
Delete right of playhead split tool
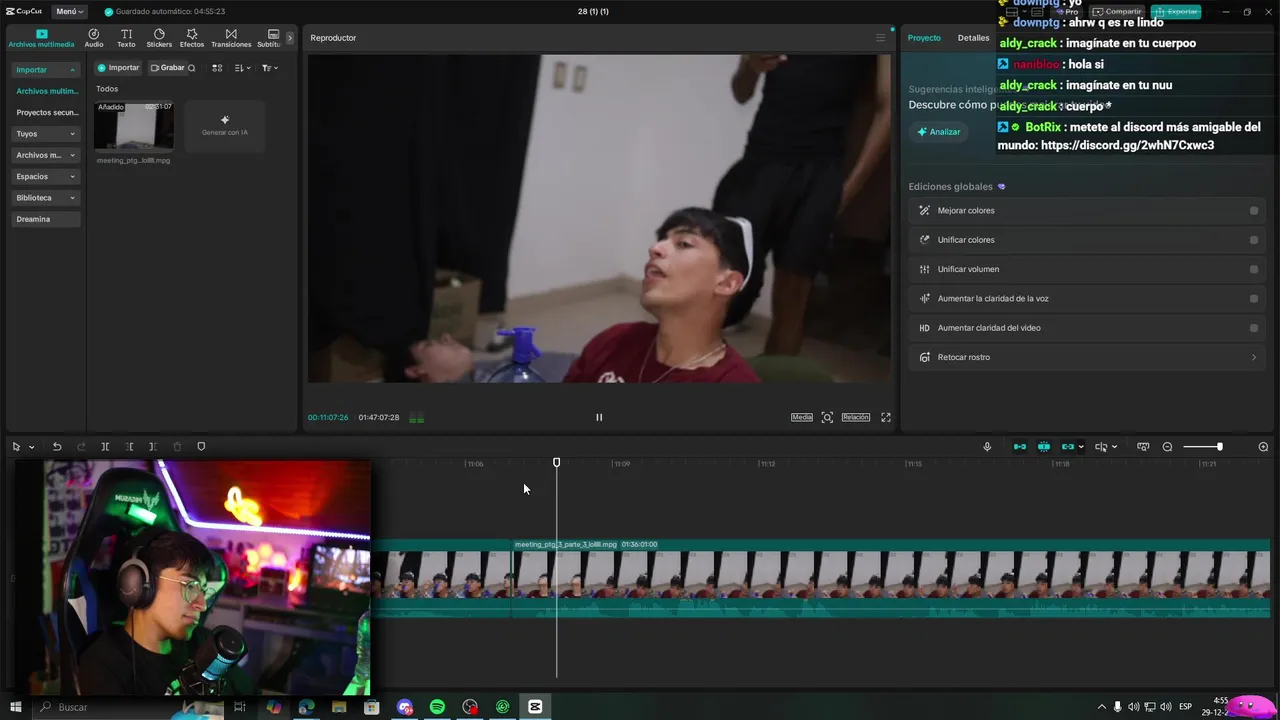pos(153,447)
